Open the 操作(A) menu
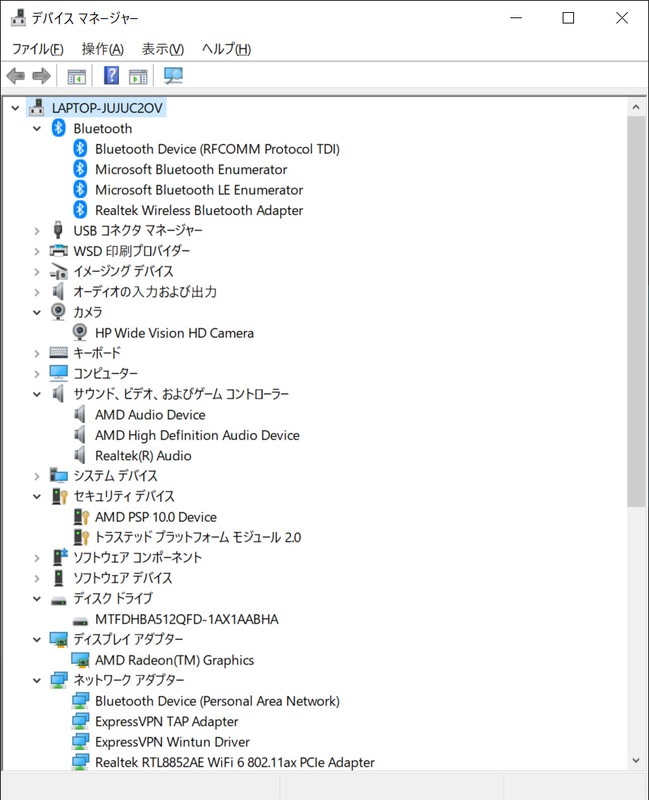Image resolution: width=649 pixels, height=800 pixels. [103, 49]
